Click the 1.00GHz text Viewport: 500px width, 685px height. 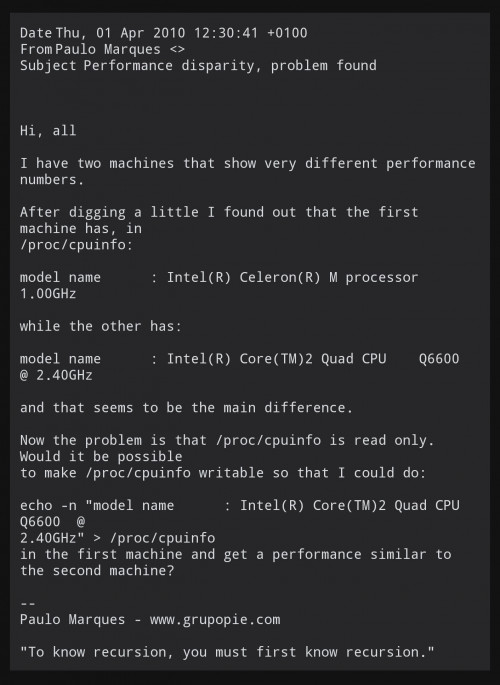coord(48,294)
